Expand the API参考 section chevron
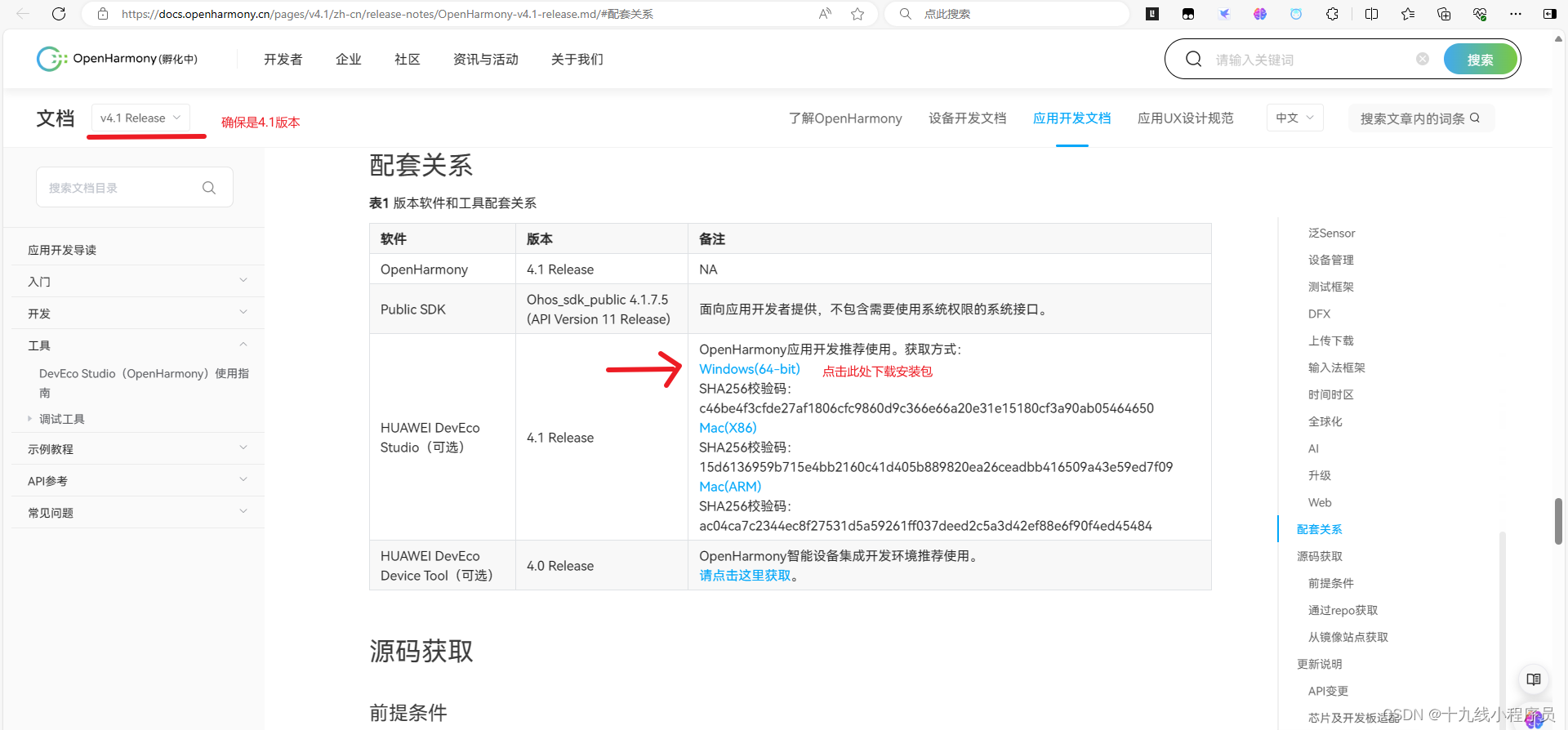The height and width of the screenshot is (730, 1568). (x=243, y=480)
